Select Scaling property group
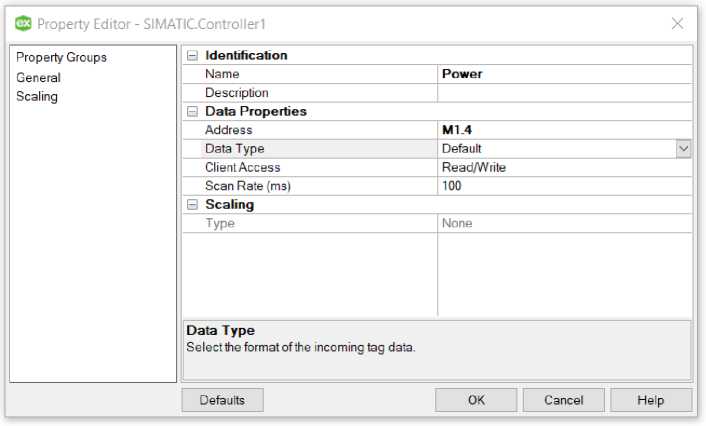Image resolution: width=706 pixels, height=426 pixels. pos(37,97)
